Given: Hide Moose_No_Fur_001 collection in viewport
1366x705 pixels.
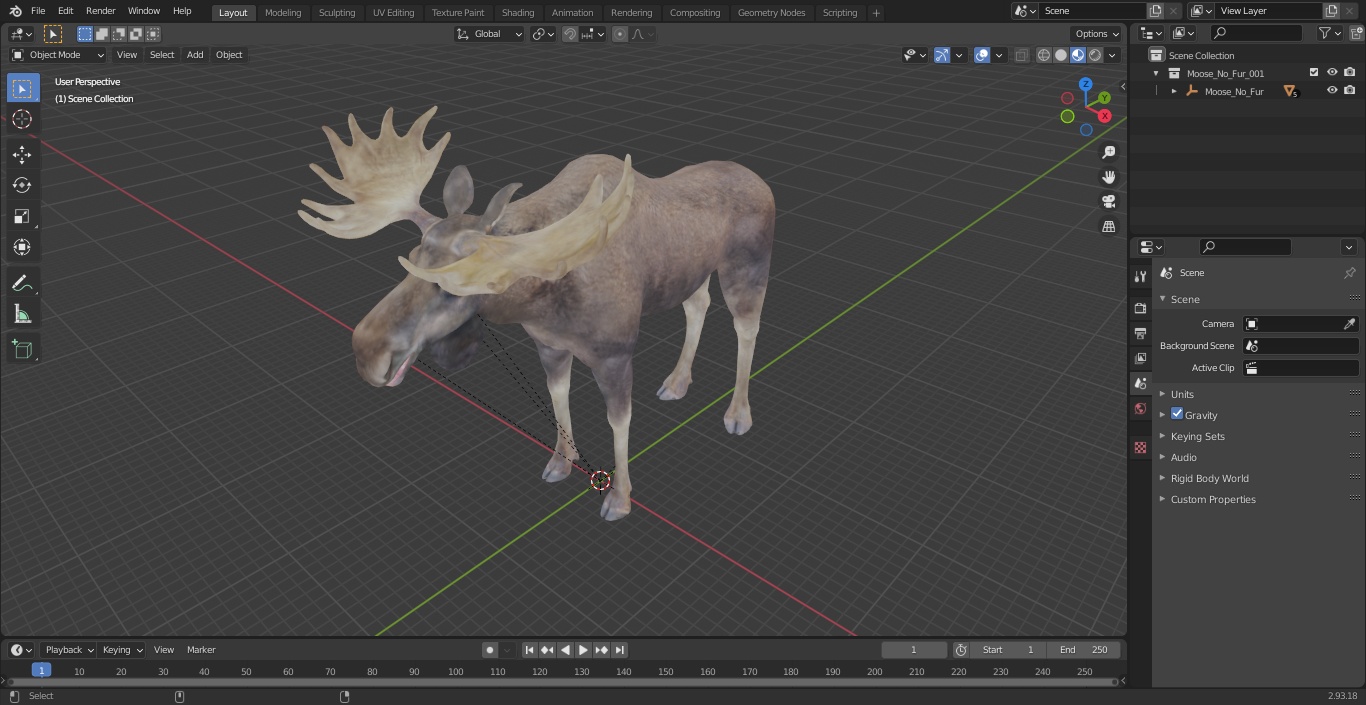Looking at the screenshot, I should pos(1332,72).
